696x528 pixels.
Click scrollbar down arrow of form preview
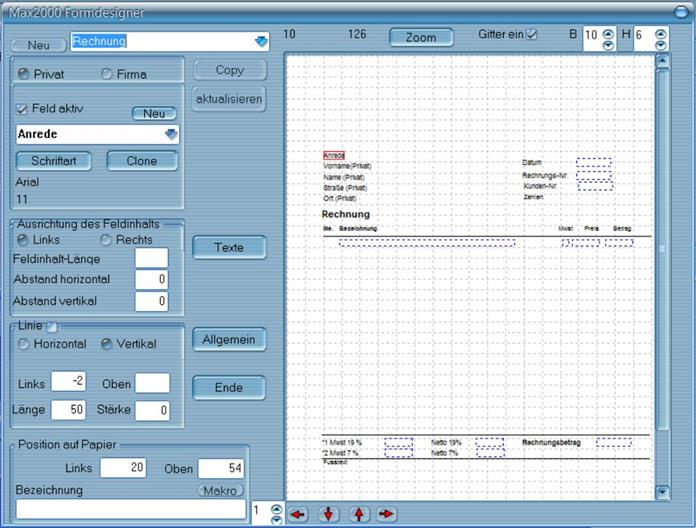click(x=662, y=492)
